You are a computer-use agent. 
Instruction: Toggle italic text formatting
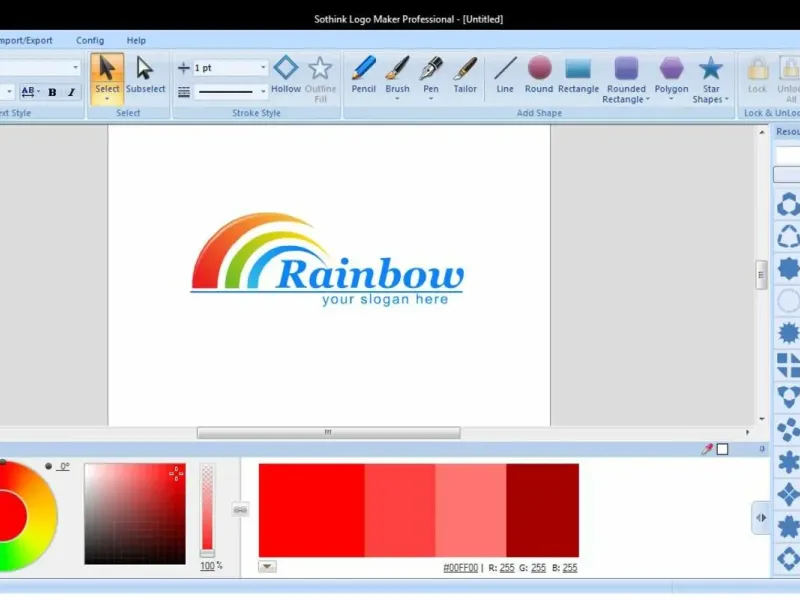pyautogui.click(x=71, y=92)
